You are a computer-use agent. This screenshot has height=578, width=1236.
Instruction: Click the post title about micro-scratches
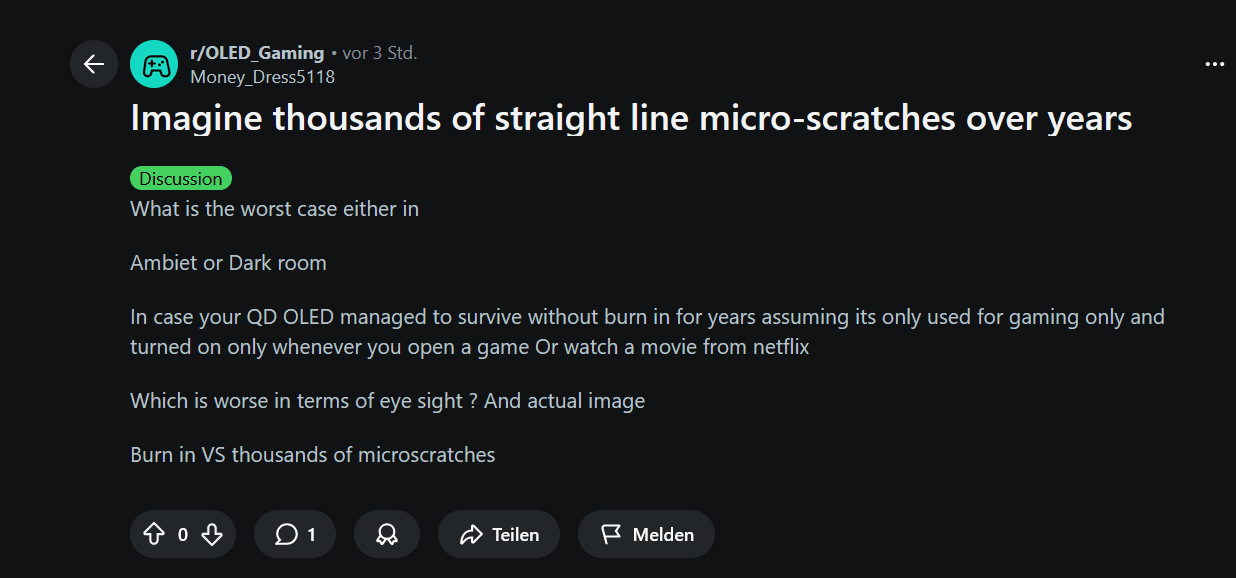[631, 118]
